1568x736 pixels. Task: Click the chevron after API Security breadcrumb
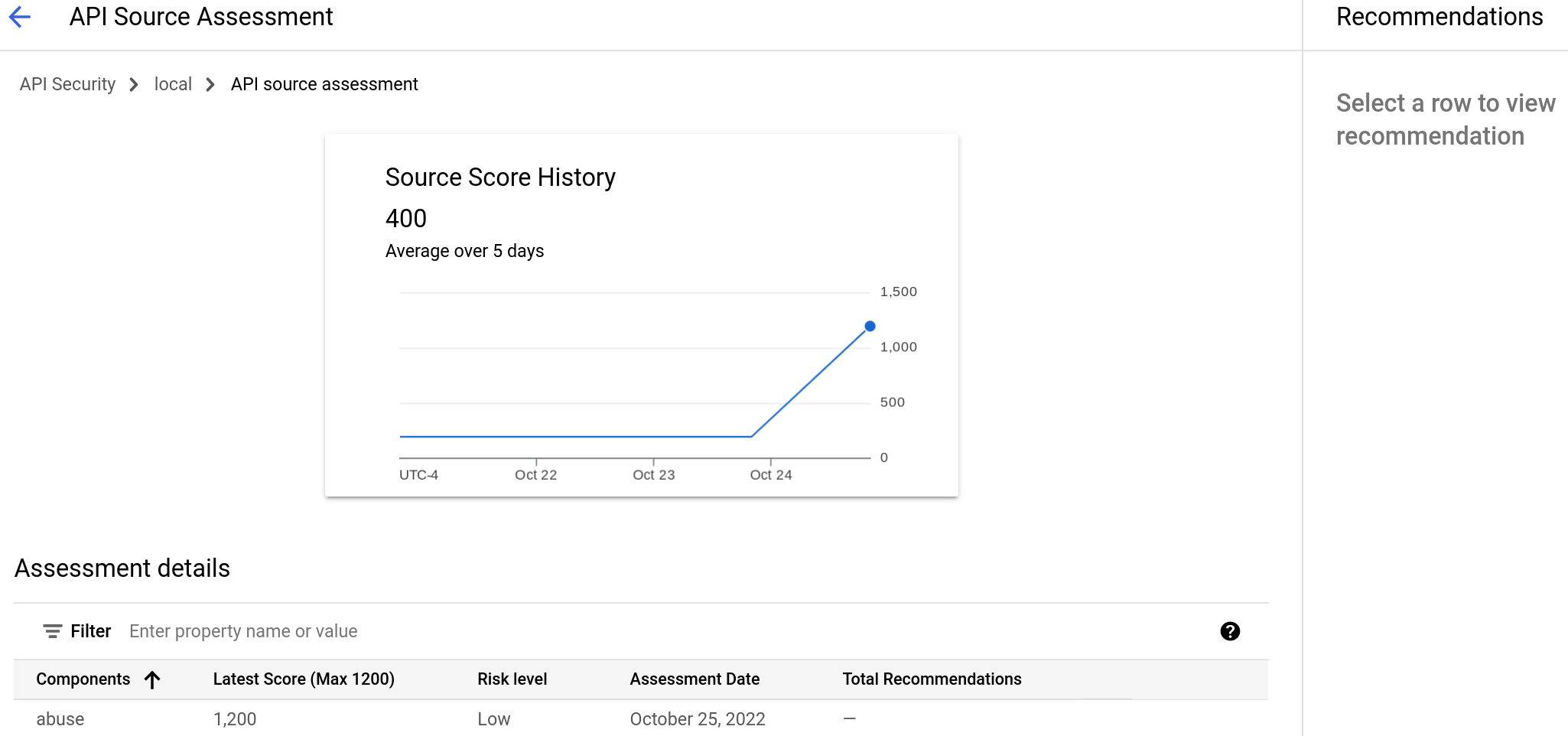pos(133,84)
